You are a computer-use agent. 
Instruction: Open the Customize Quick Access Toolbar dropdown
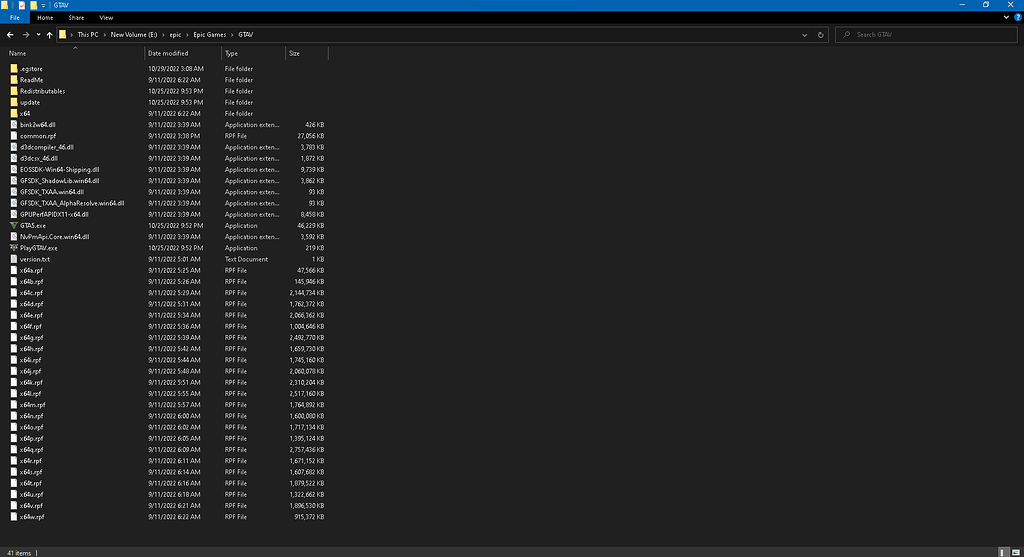coord(43,5)
